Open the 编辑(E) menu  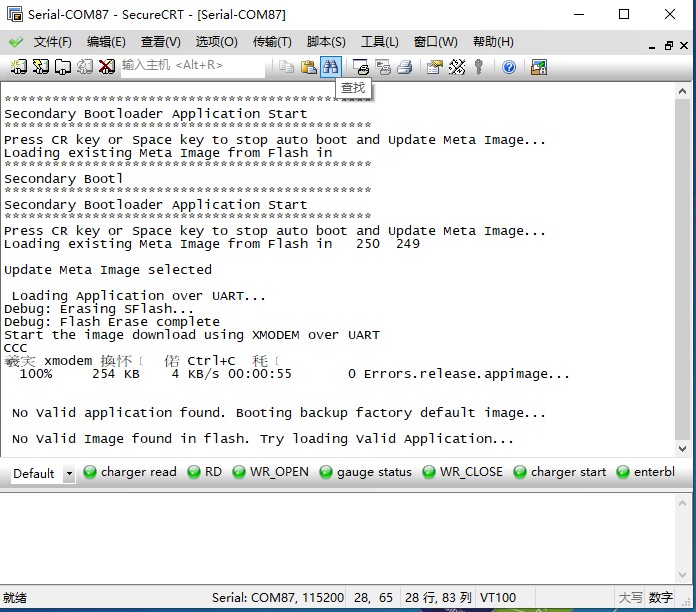pyautogui.click(x=106, y=42)
